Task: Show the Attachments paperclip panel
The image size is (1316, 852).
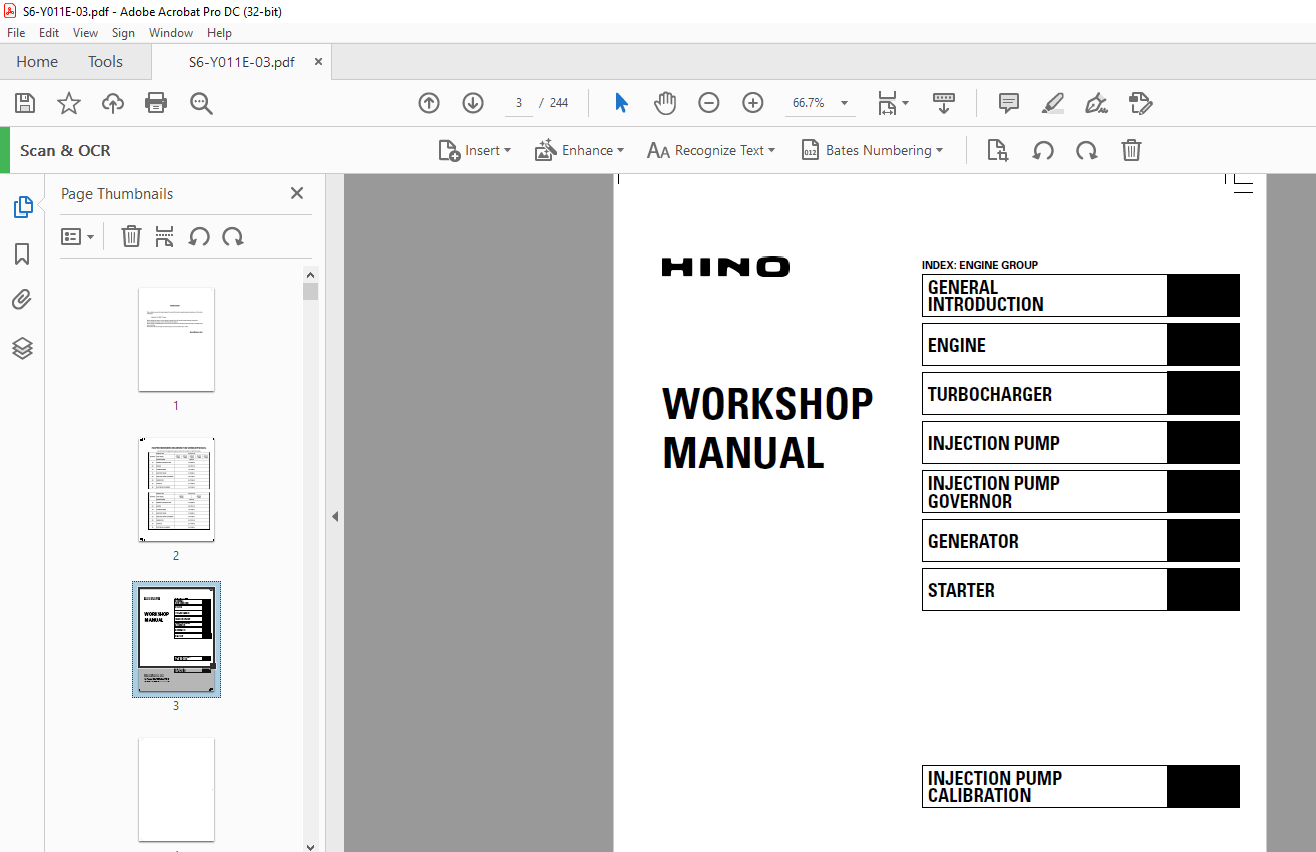Action: point(22,300)
